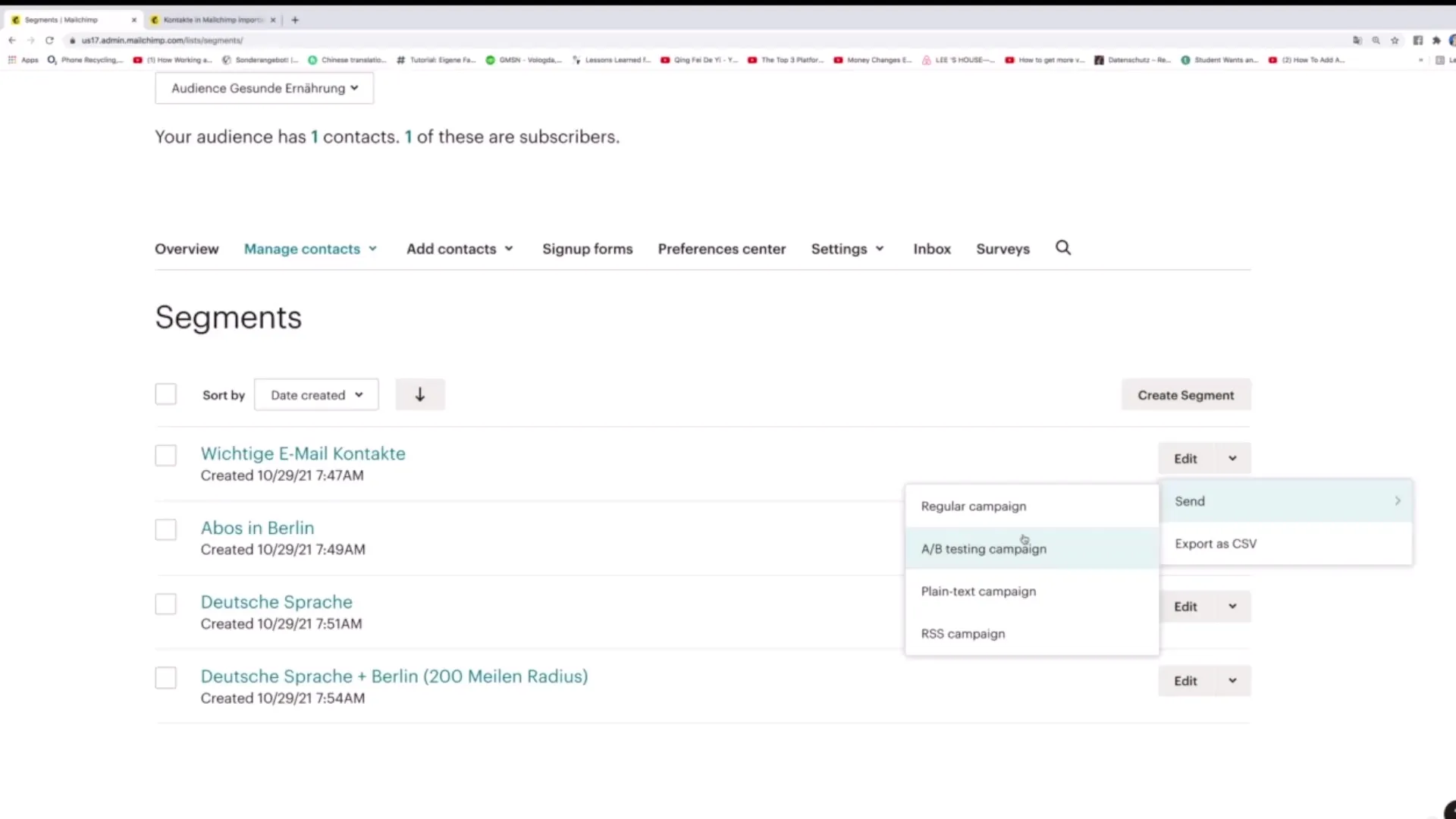Open a new browser tab with plus icon

tap(295, 20)
